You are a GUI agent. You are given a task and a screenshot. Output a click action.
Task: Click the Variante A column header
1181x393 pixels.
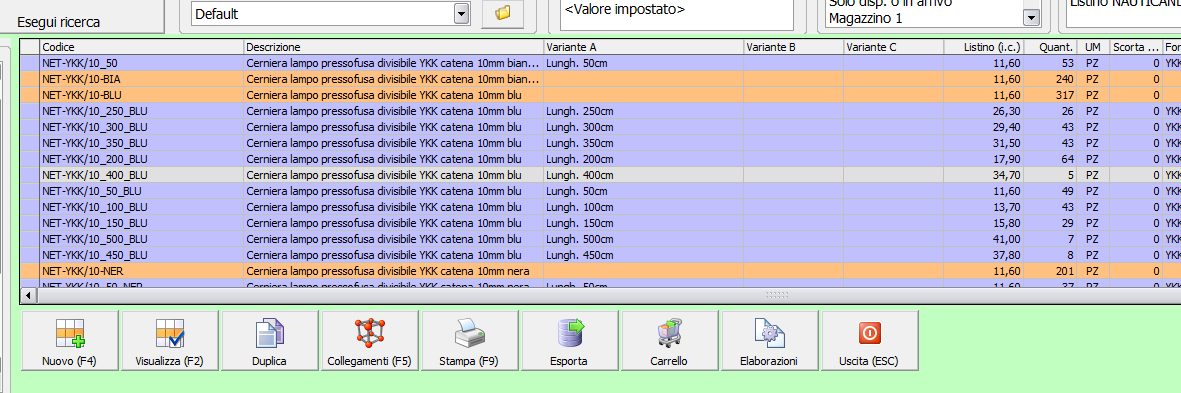coord(643,47)
